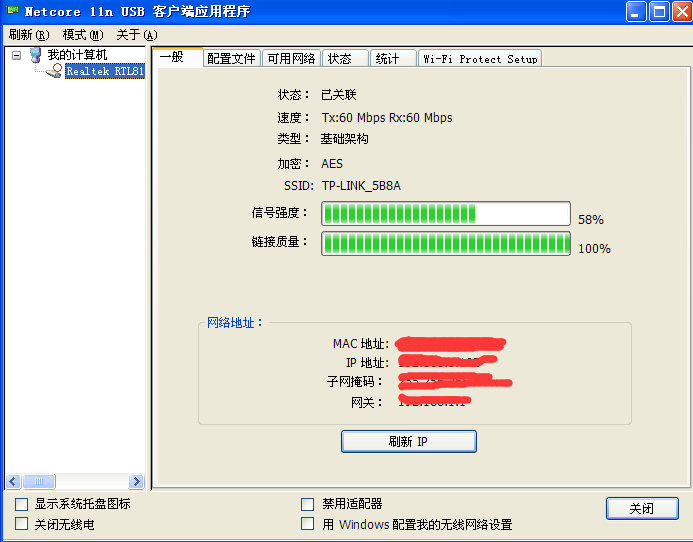This screenshot has height=542, width=693.
Task: Switch to the 一般 tab
Action: pyautogui.click(x=177, y=57)
